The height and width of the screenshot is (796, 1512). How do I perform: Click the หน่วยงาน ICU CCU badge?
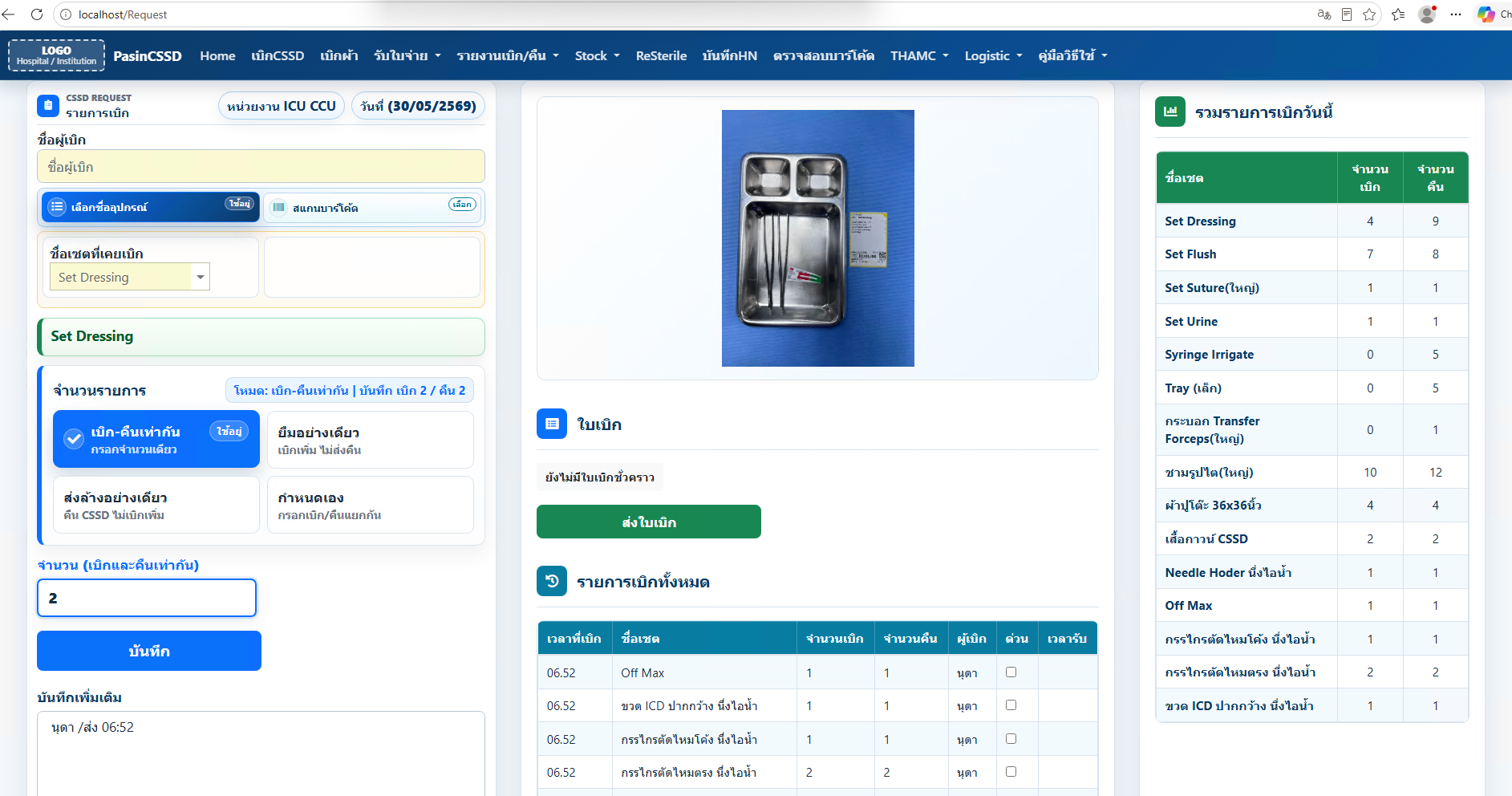point(282,106)
